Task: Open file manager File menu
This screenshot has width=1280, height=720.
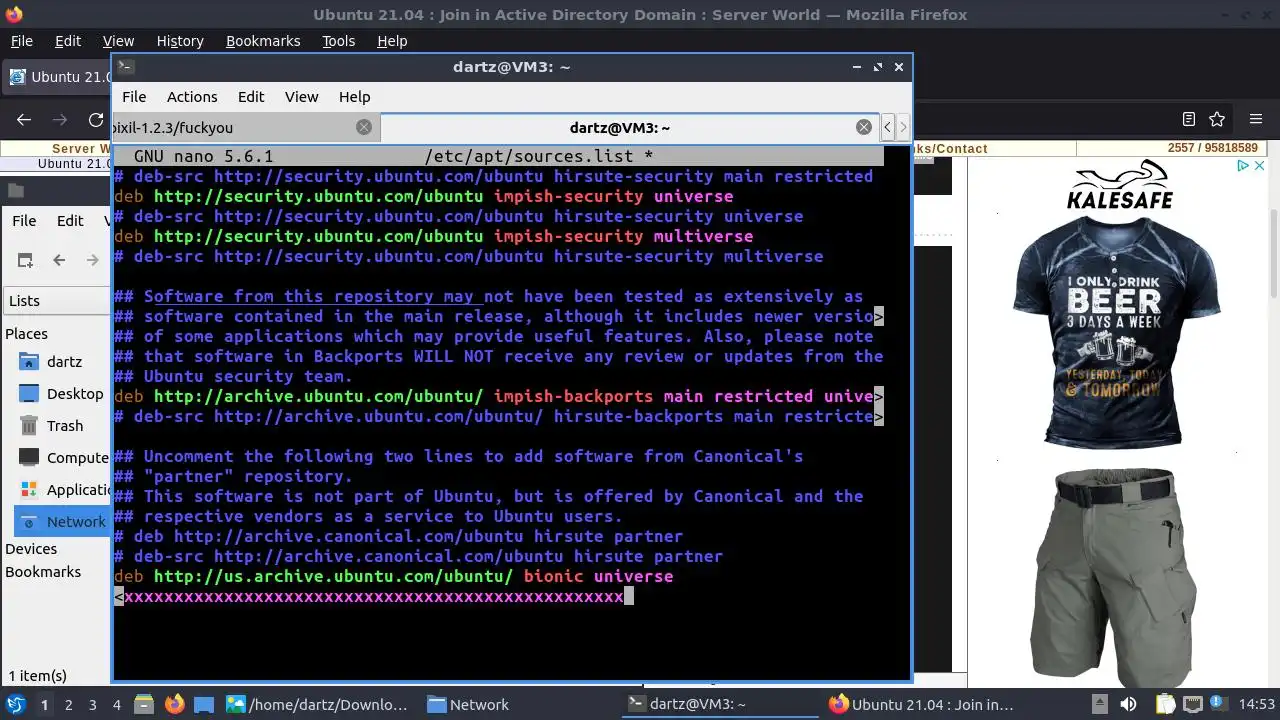Action: click(24, 221)
